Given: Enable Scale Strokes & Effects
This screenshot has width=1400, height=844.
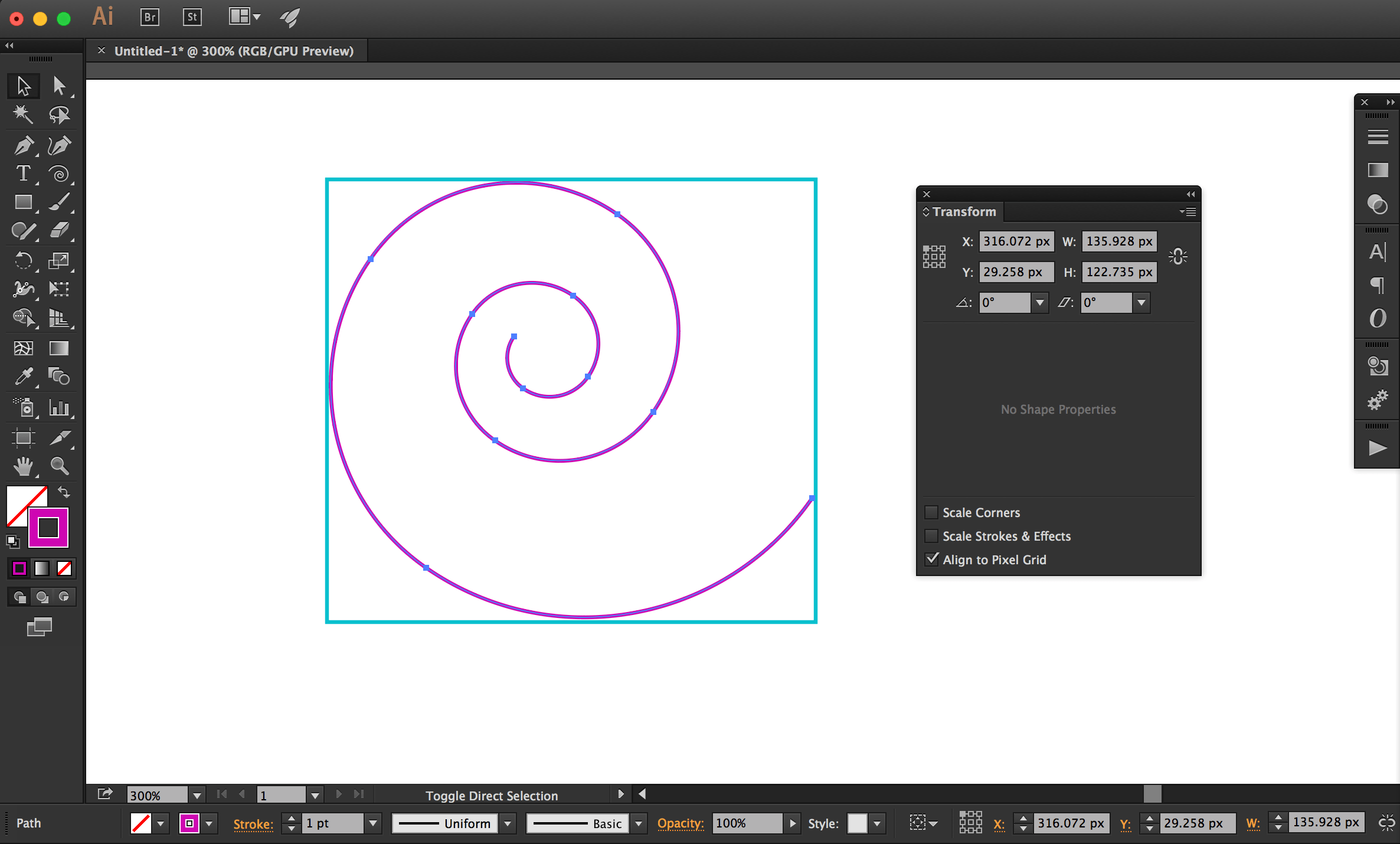Looking at the screenshot, I should tap(931, 536).
